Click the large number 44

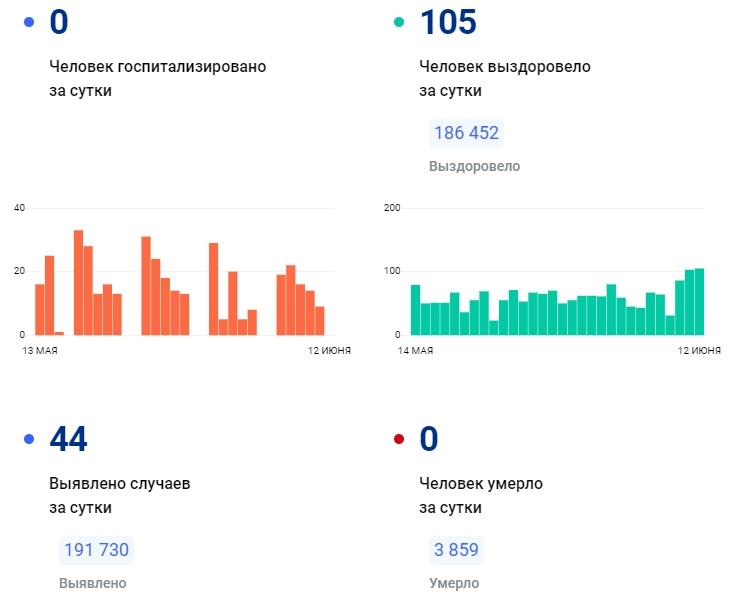point(68,438)
